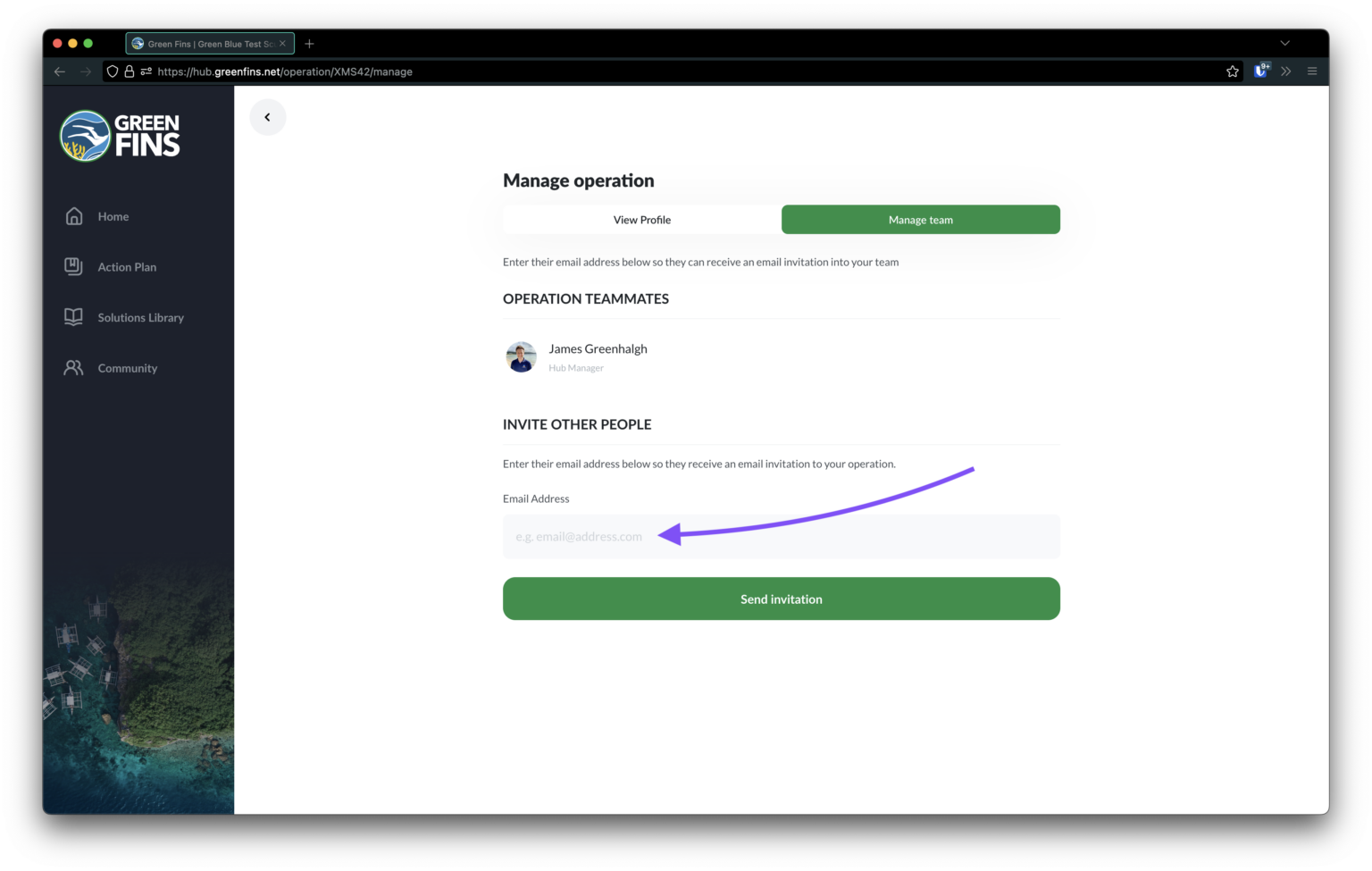Image resolution: width=1372 pixels, height=871 pixels.
Task: Switch to the View Profile tab
Action: tap(641, 219)
